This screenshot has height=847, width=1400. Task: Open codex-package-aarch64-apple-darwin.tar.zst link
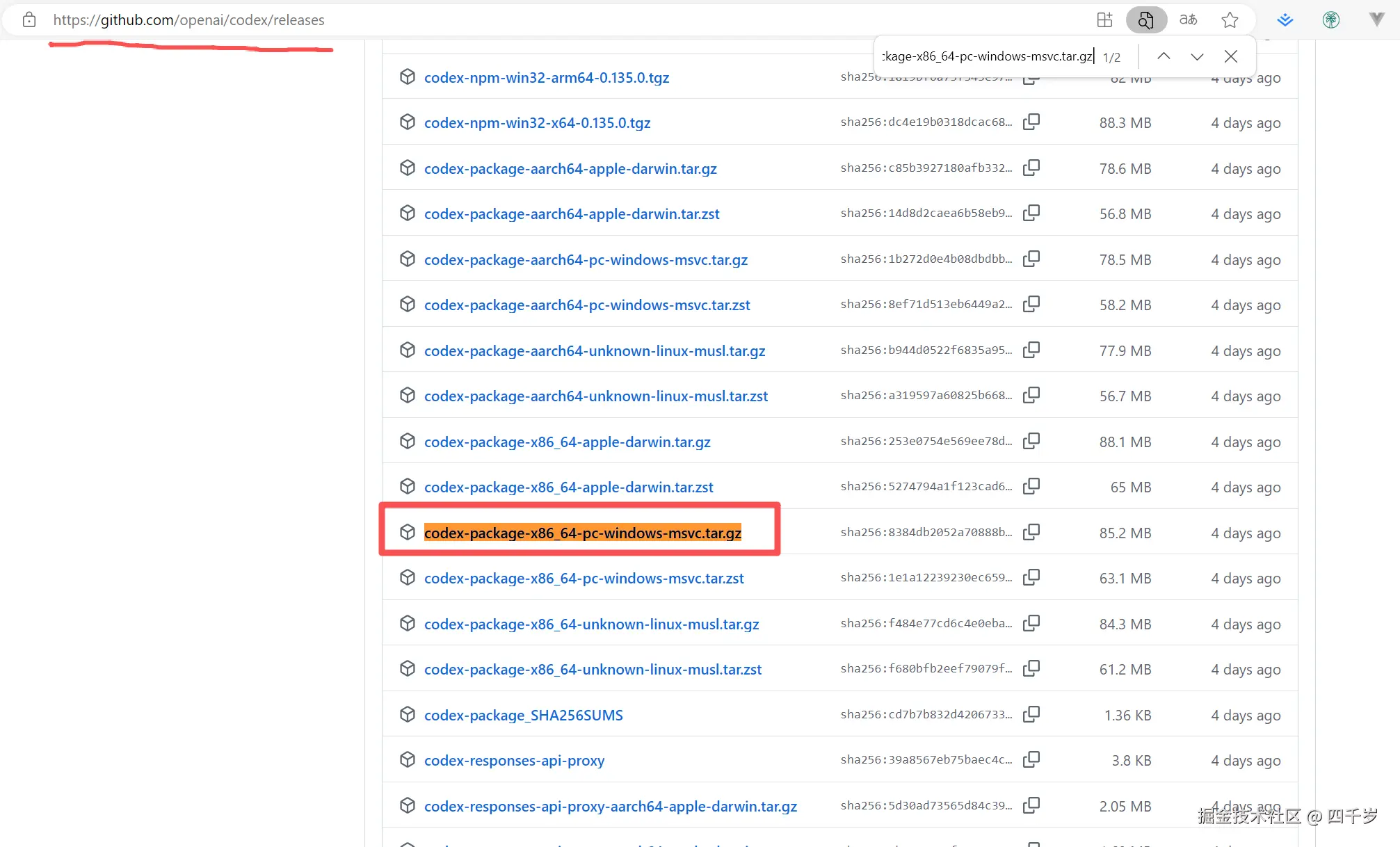click(x=572, y=213)
